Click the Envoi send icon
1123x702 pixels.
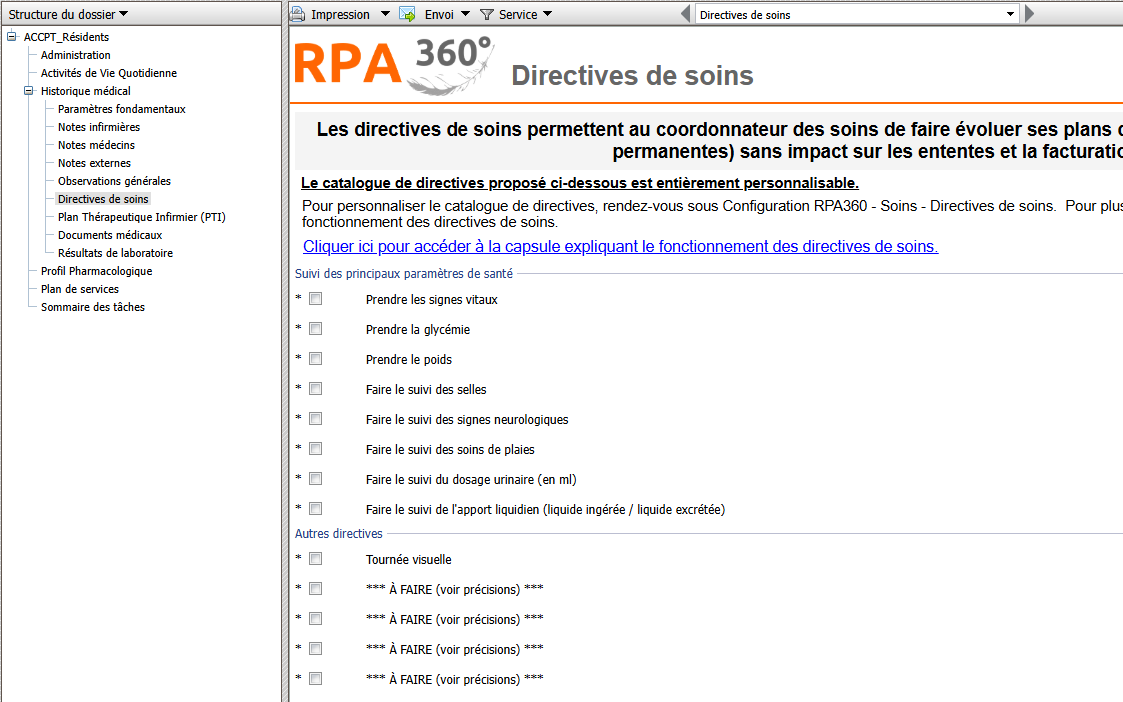(x=408, y=14)
